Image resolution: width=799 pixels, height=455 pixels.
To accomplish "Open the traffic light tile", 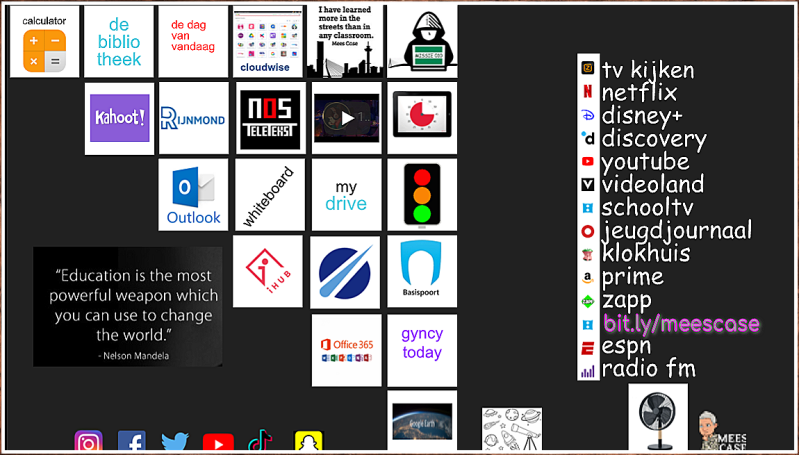I will [422, 195].
